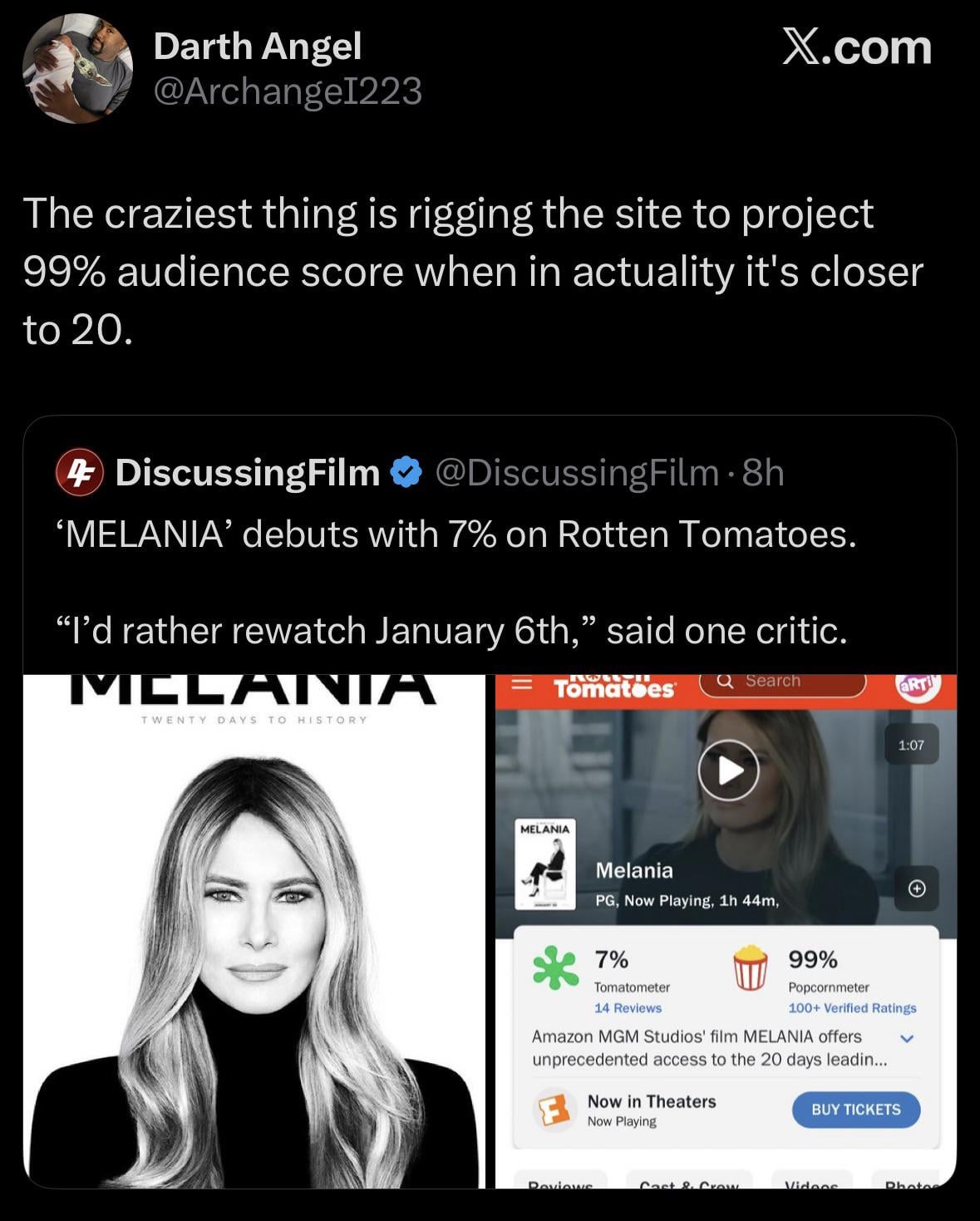Open the 14 Reviews link
Viewport: 980px width, 1221px height.
[x=628, y=1007]
